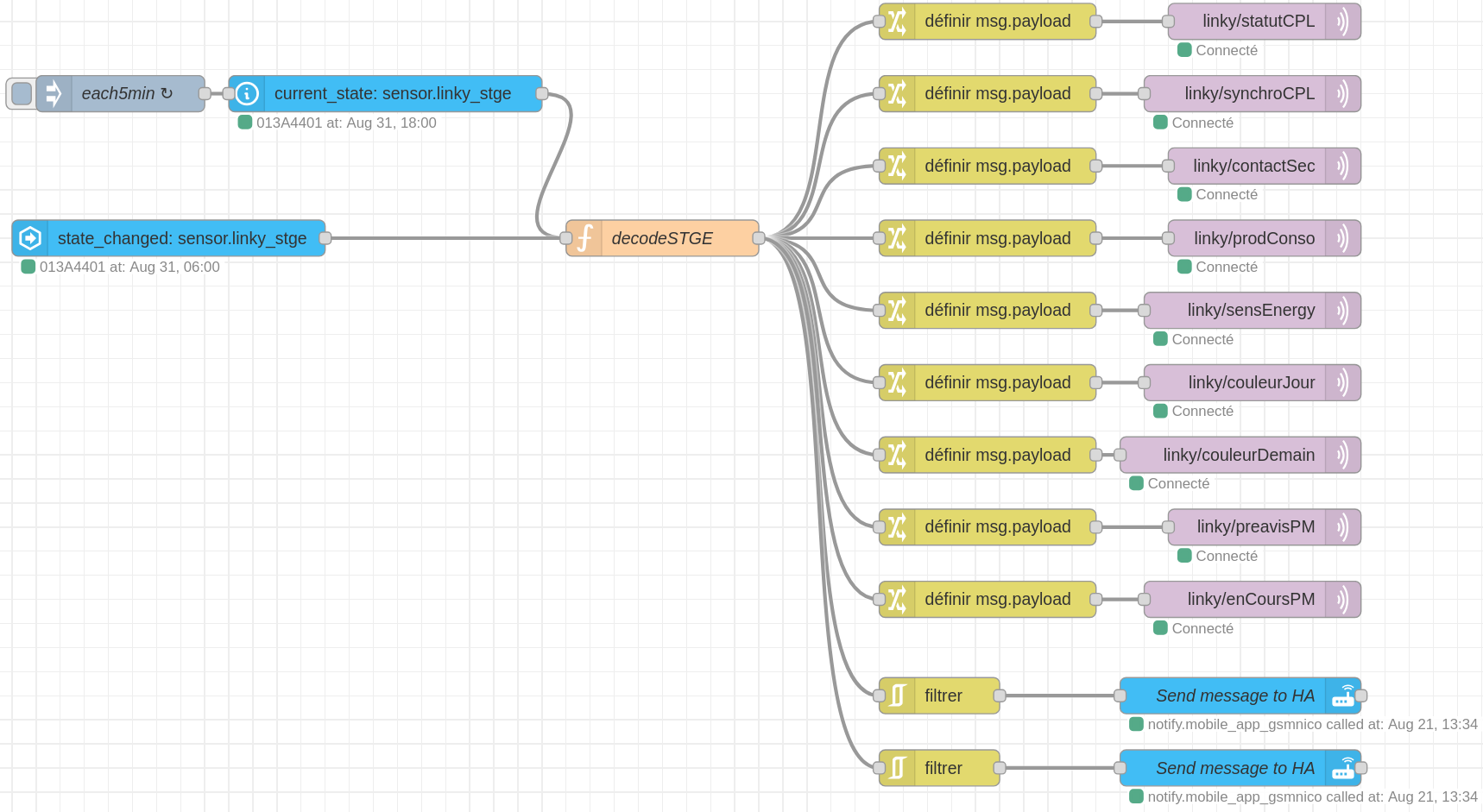Select the decodeSTGE function node
This screenshot has height=812, width=1483.
point(662,238)
